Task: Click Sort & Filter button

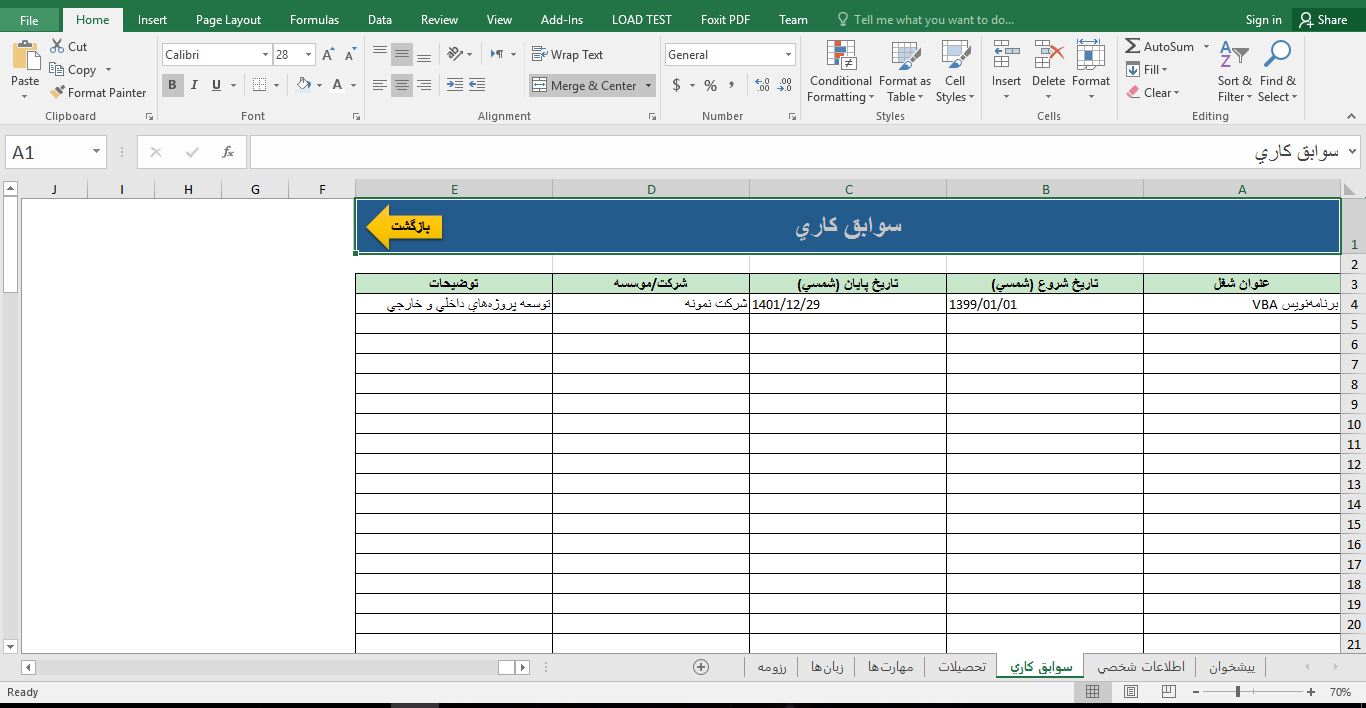Action: coord(1234,72)
